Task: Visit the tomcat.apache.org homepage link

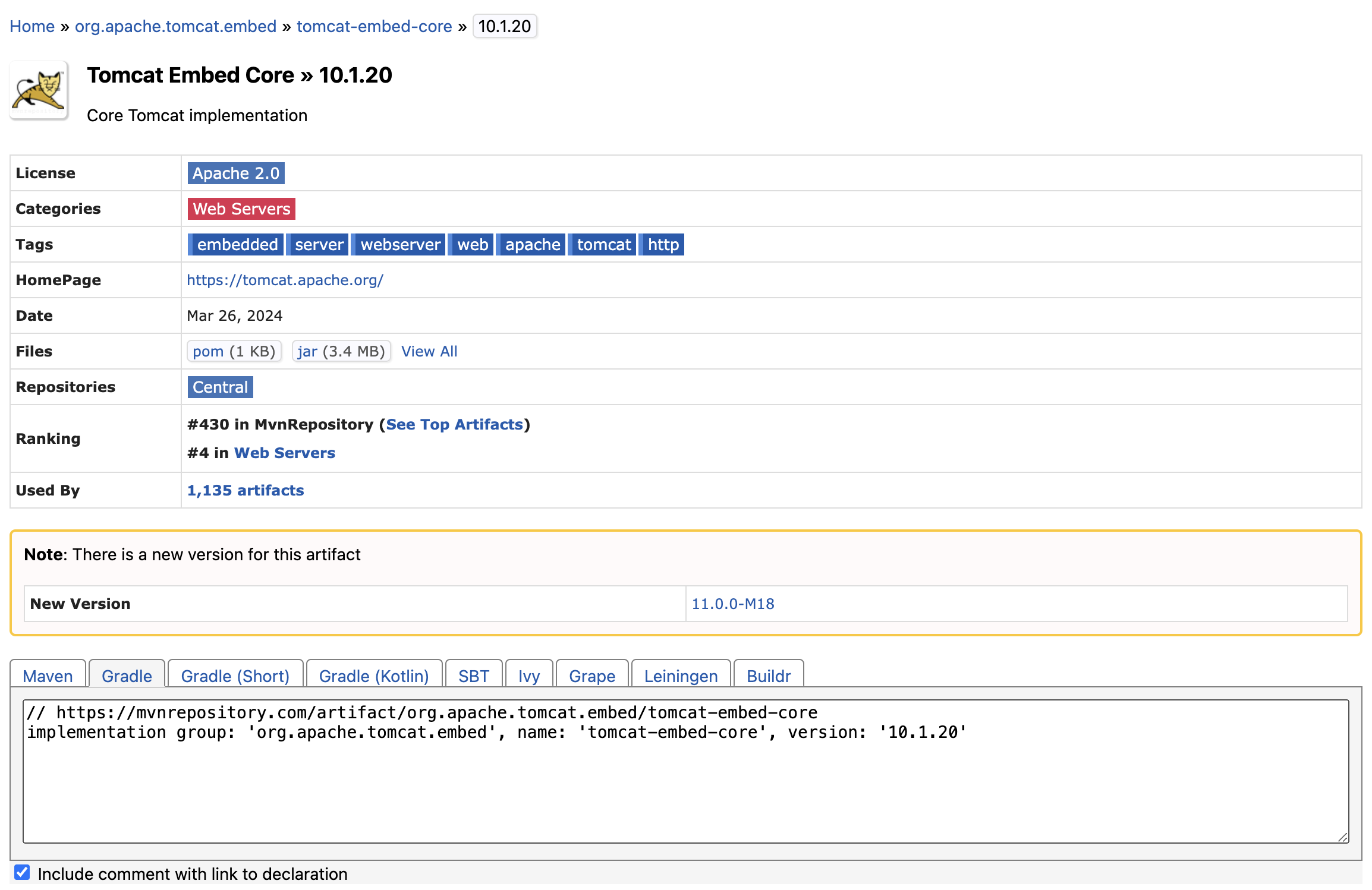Action: pos(285,280)
